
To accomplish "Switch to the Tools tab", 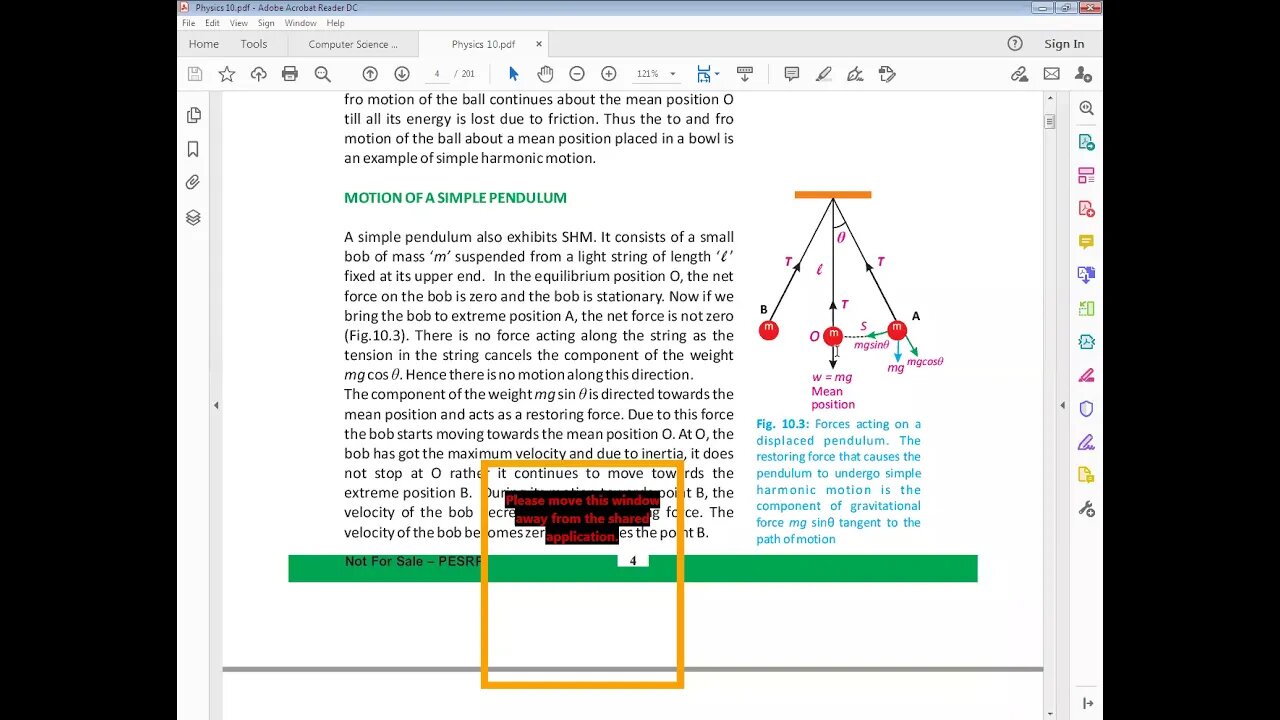I will click(x=254, y=44).
